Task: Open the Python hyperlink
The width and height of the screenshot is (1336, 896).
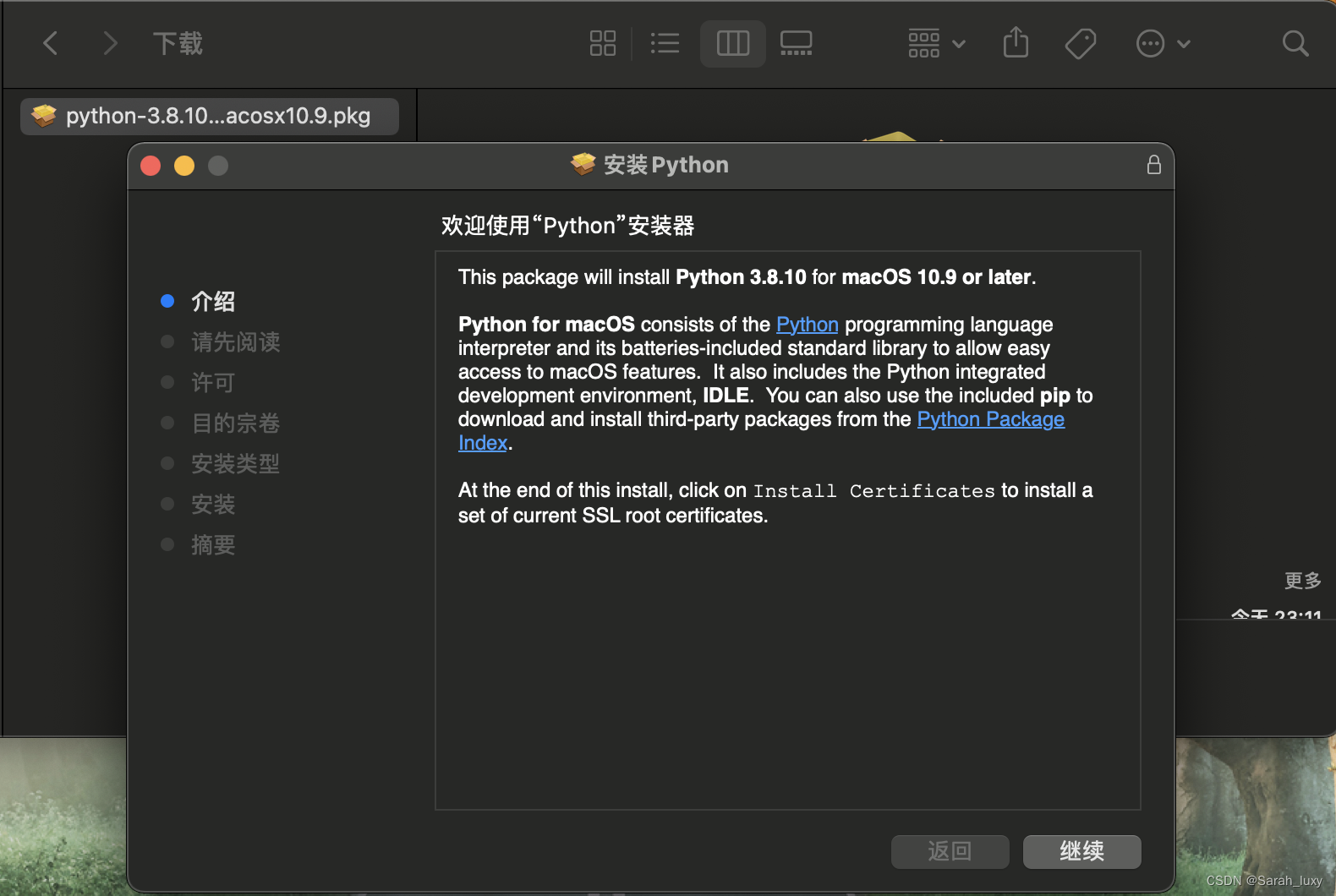Action: [x=808, y=325]
